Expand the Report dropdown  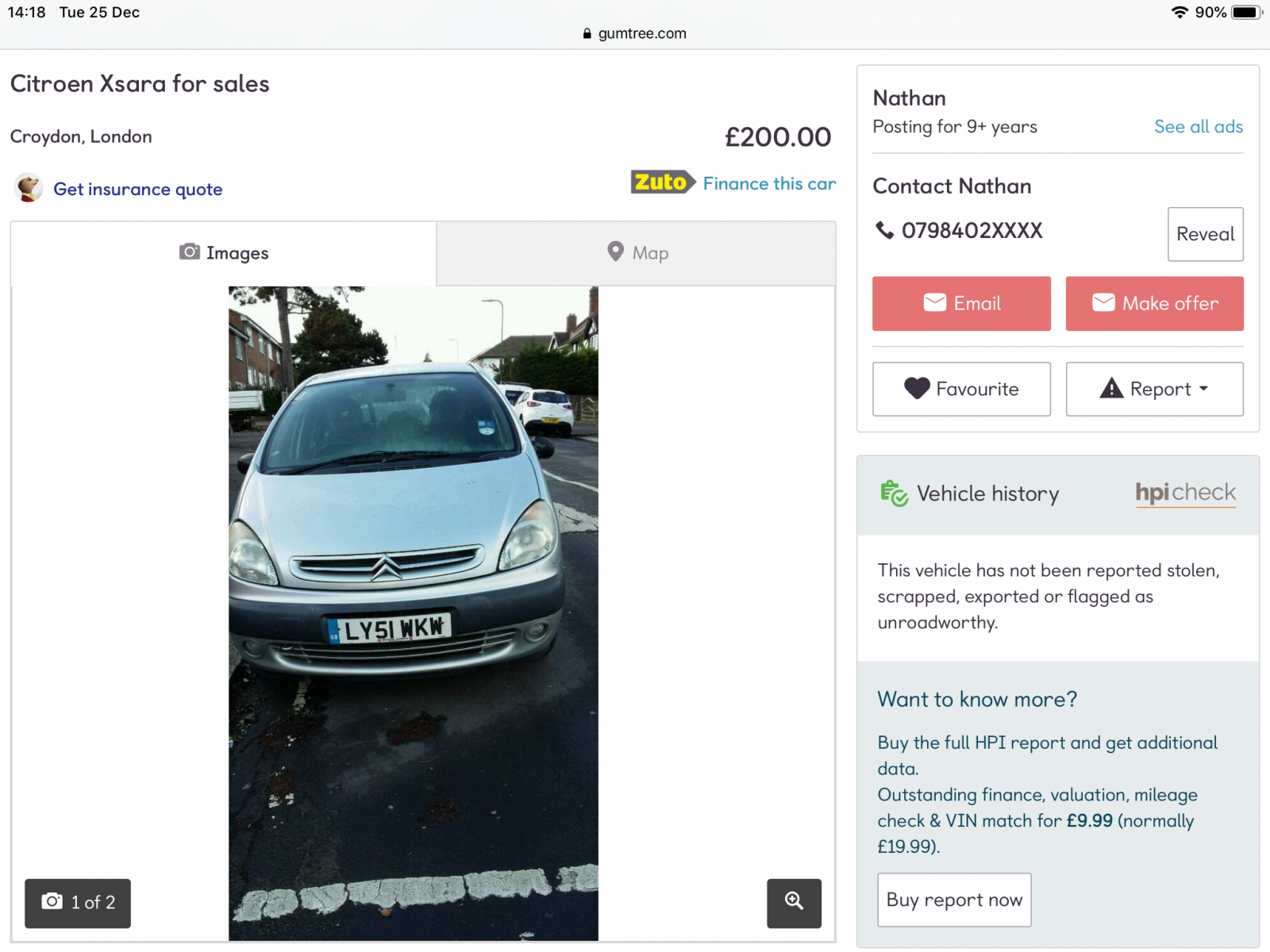click(x=1154, y=389)
